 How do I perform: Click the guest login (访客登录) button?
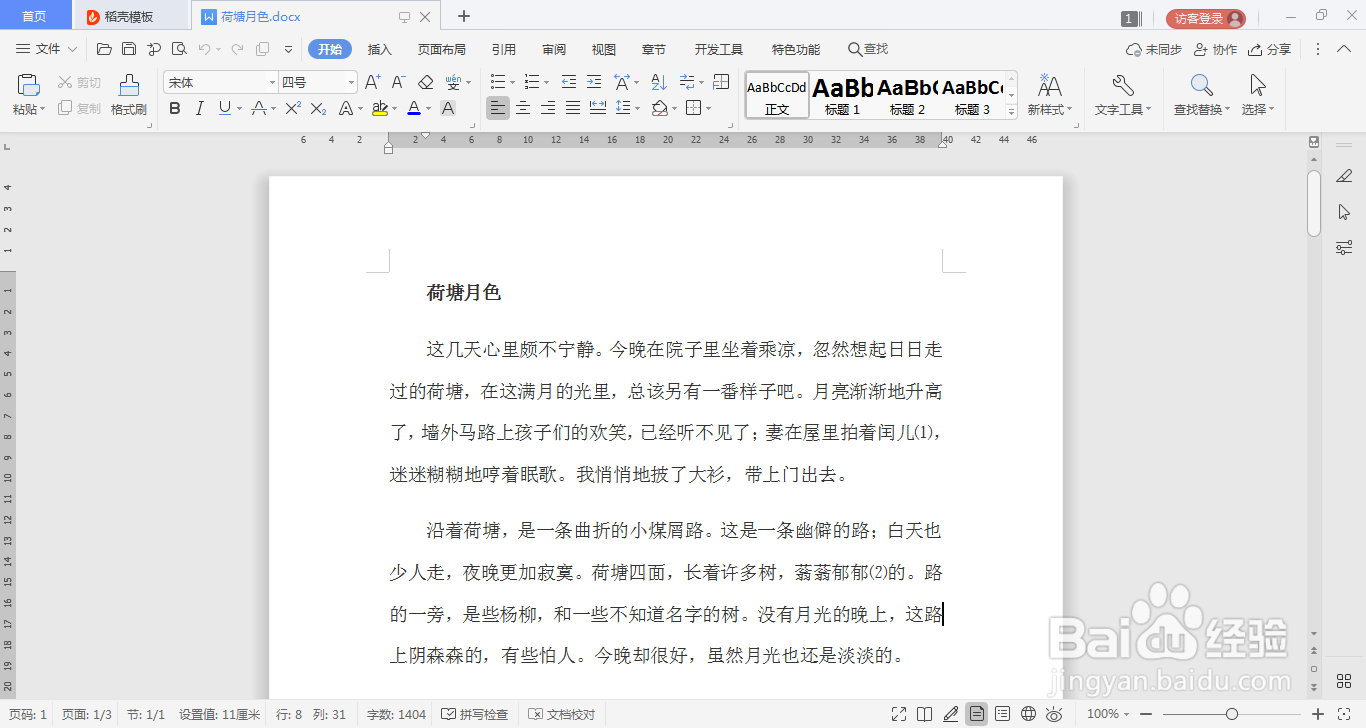[1206, 18]
